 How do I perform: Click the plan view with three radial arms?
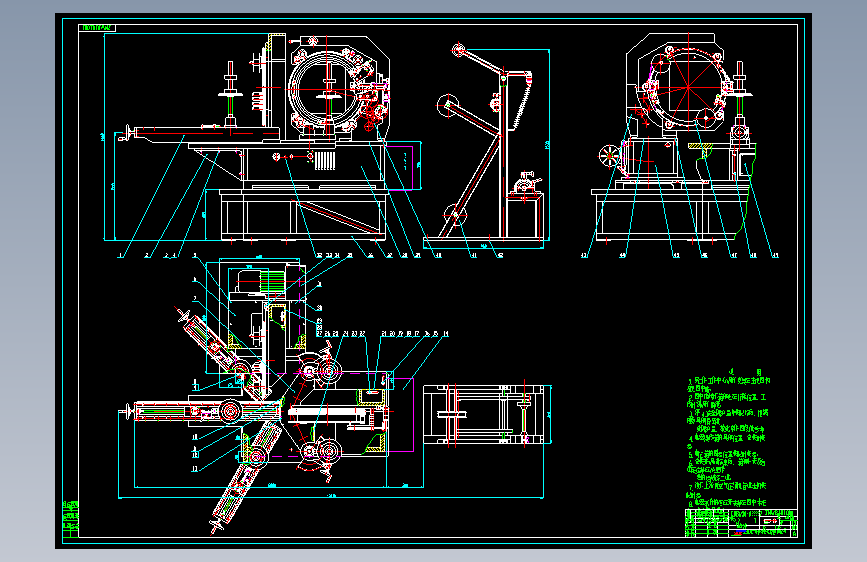pyautogui.click(x=265, y=396)
